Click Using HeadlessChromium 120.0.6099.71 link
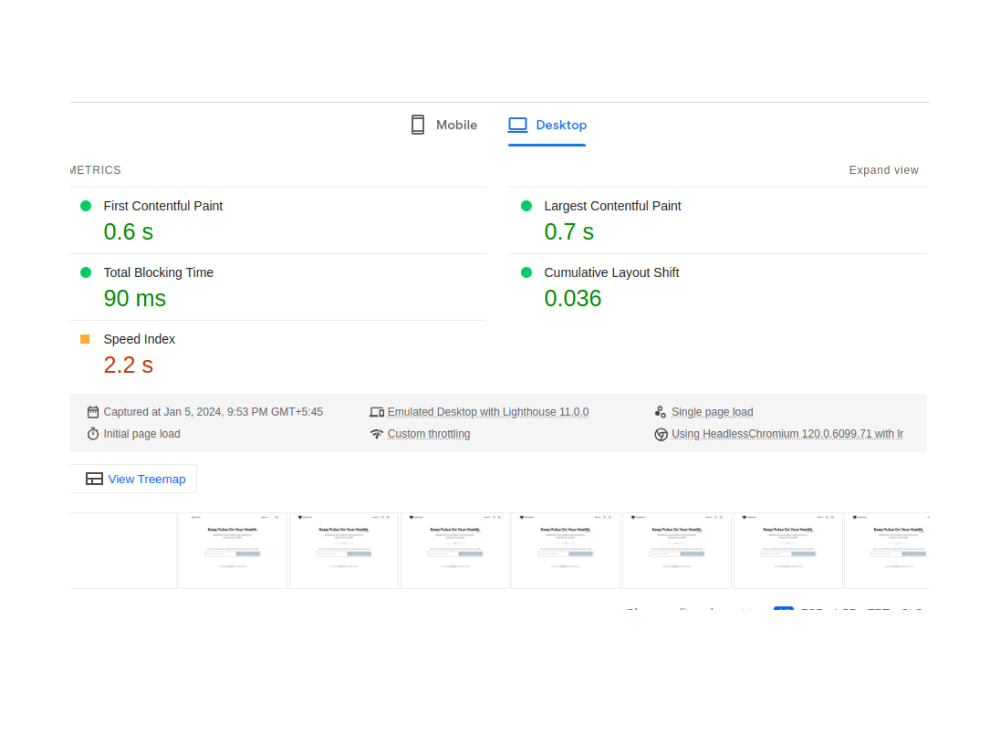This screenshot has height=750, width=1000. (787, 434)
